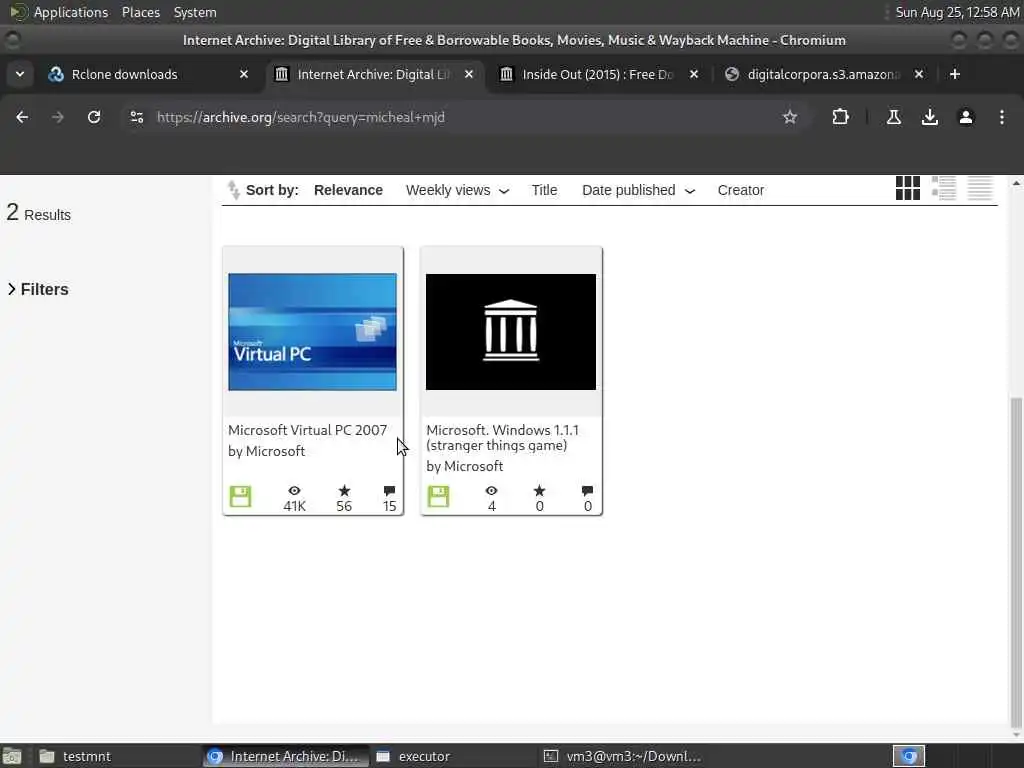This screenshot has width=1024, height=768.
Task: Close the Rclone downloads tab
Action: click(244, 74)
